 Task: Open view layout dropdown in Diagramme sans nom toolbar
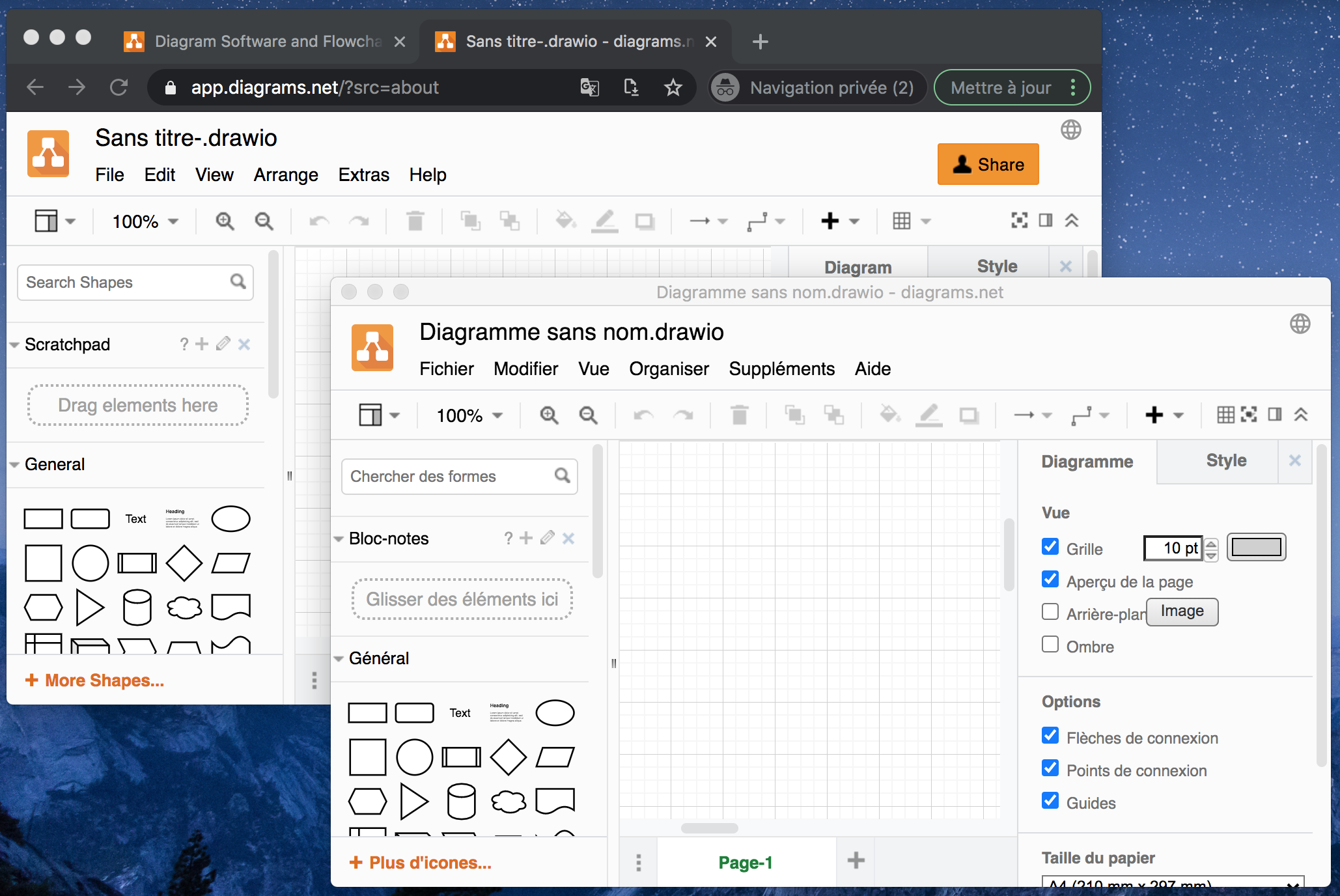(380, 415)
